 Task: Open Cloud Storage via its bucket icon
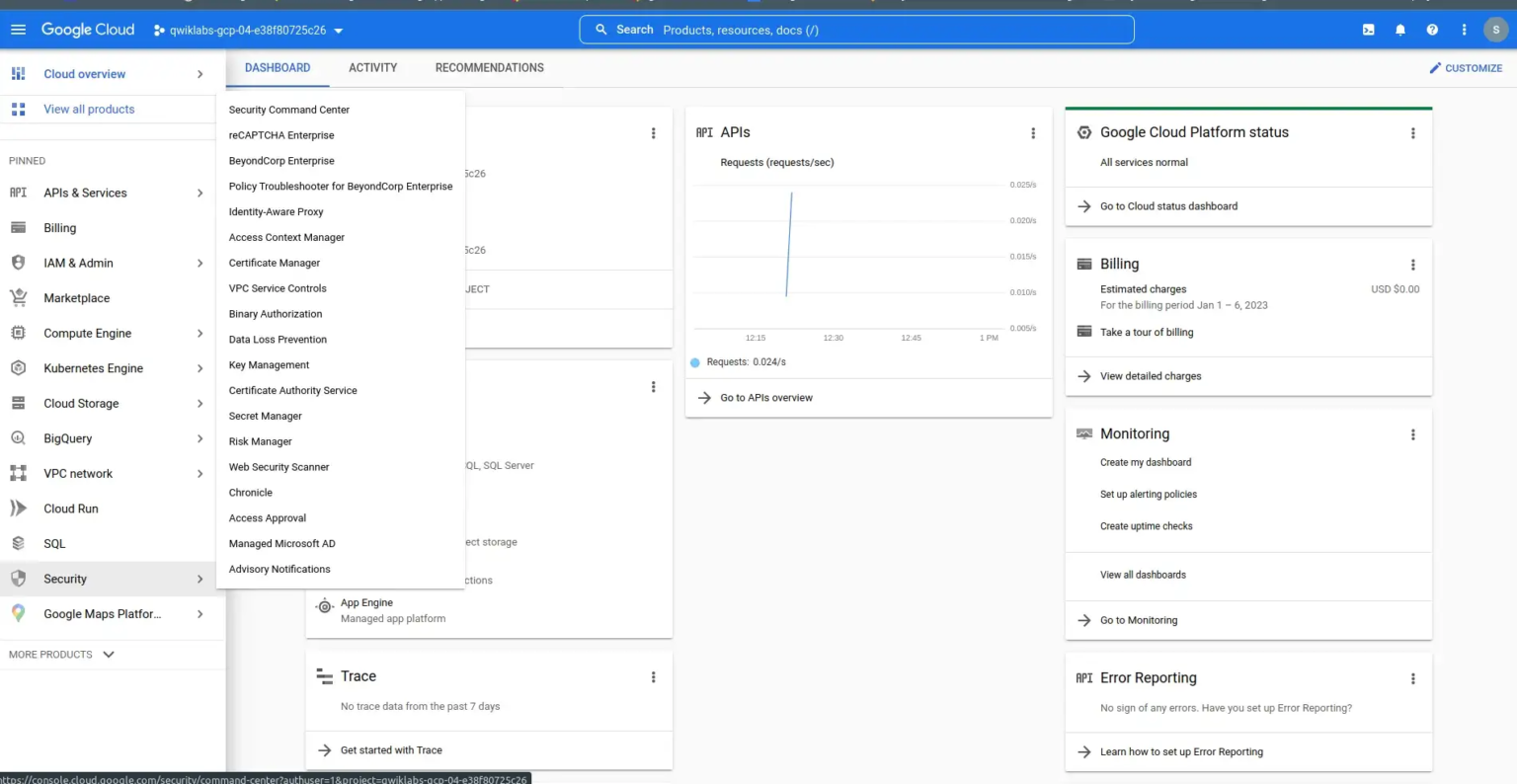coord(17,403)
